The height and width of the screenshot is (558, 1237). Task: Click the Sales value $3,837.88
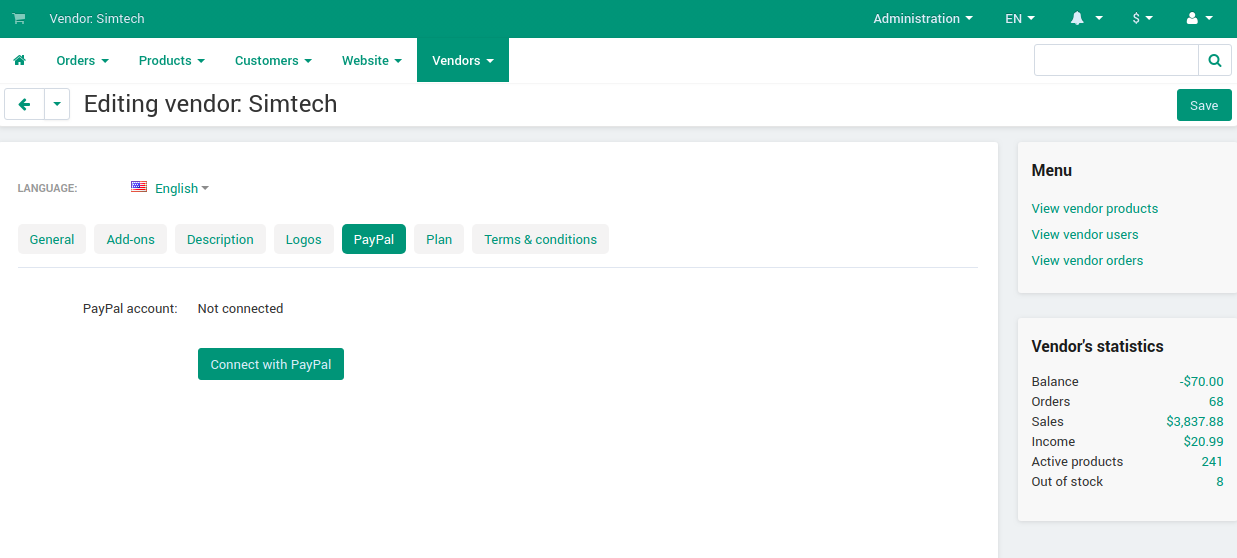tap(1195, 421)
